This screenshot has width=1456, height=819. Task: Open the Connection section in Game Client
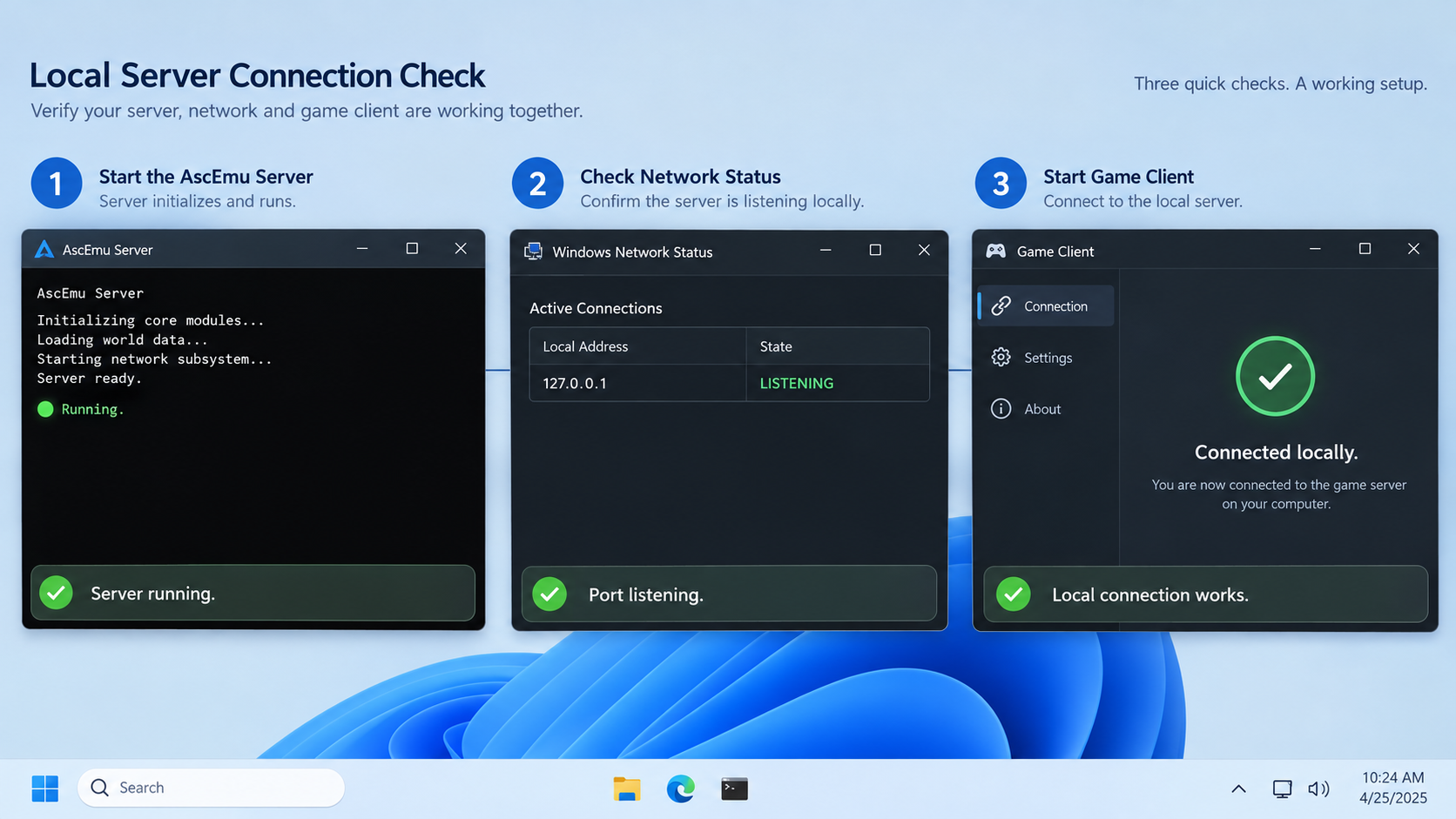pyautogui.click(x=1046, y=305)
